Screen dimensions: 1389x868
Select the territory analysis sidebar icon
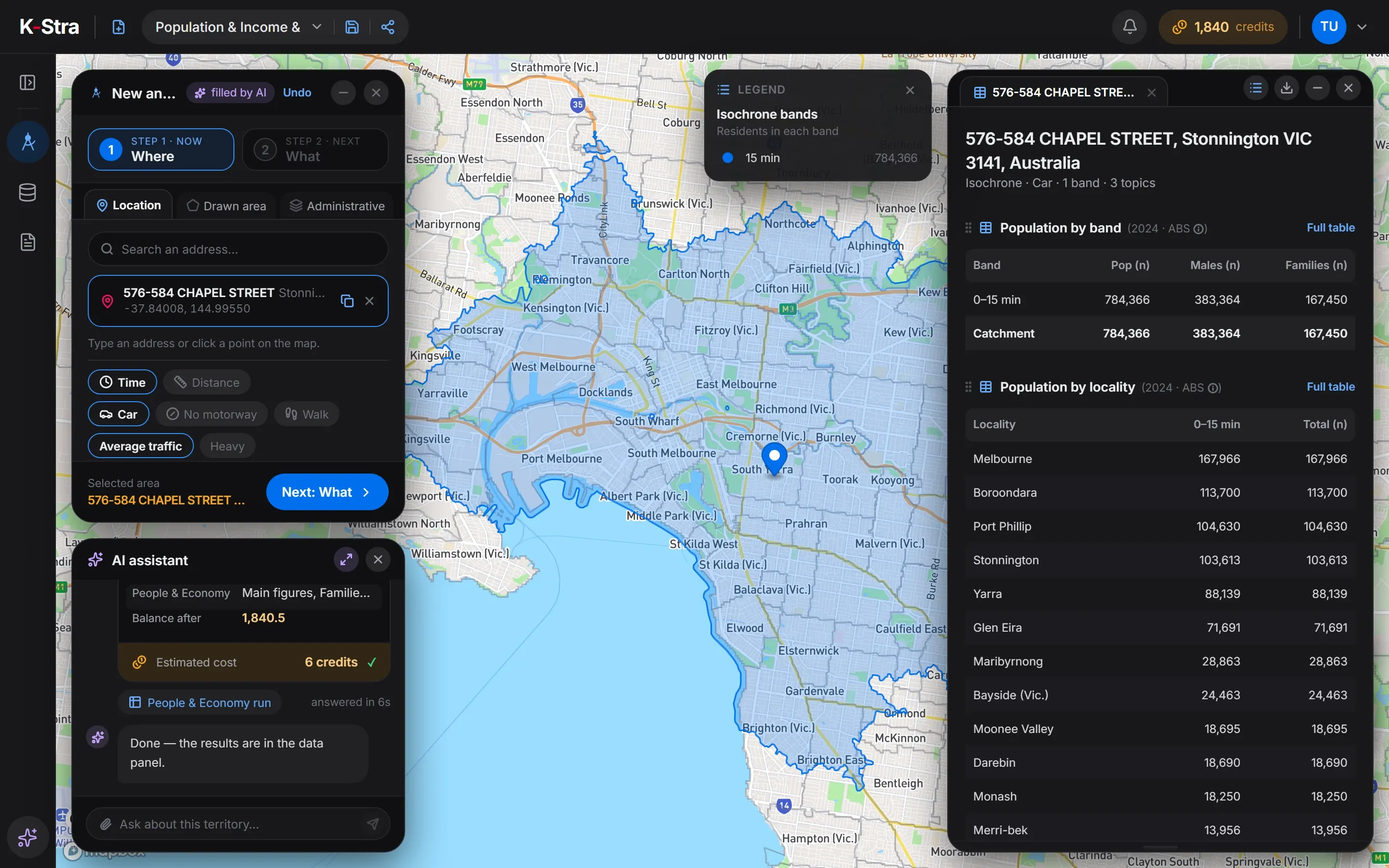tap(27, 142)
